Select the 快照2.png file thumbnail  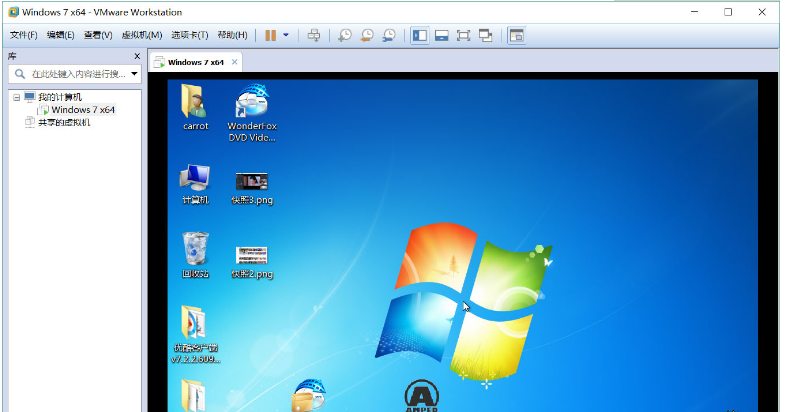coord(252,262)
